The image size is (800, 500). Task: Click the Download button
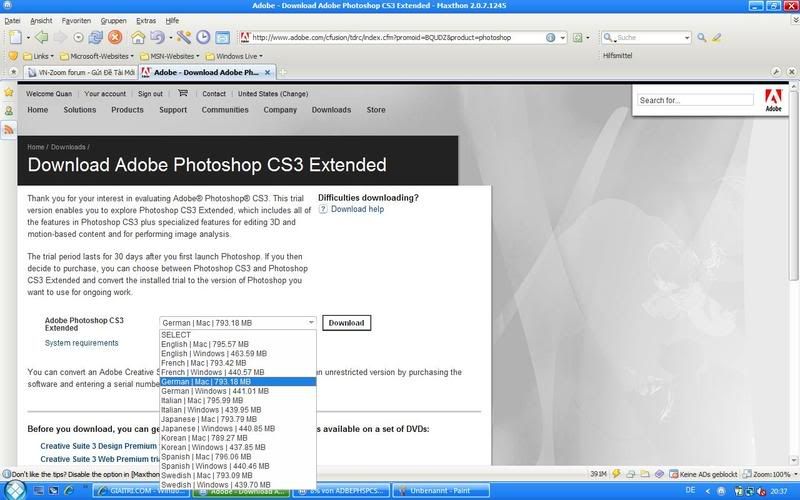tap(346, 323)
